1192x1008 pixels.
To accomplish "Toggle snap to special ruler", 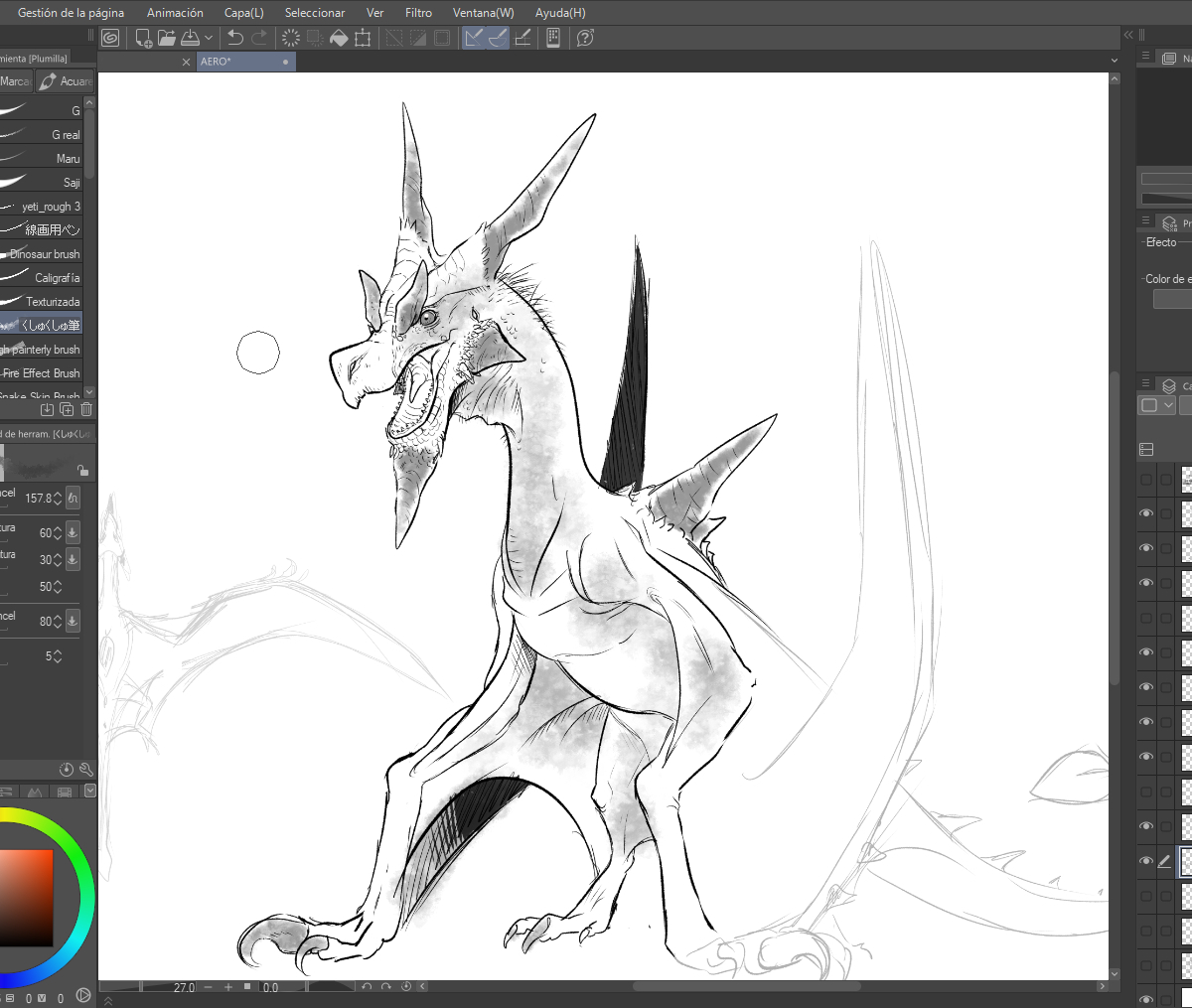I will (x=498, y=38).
